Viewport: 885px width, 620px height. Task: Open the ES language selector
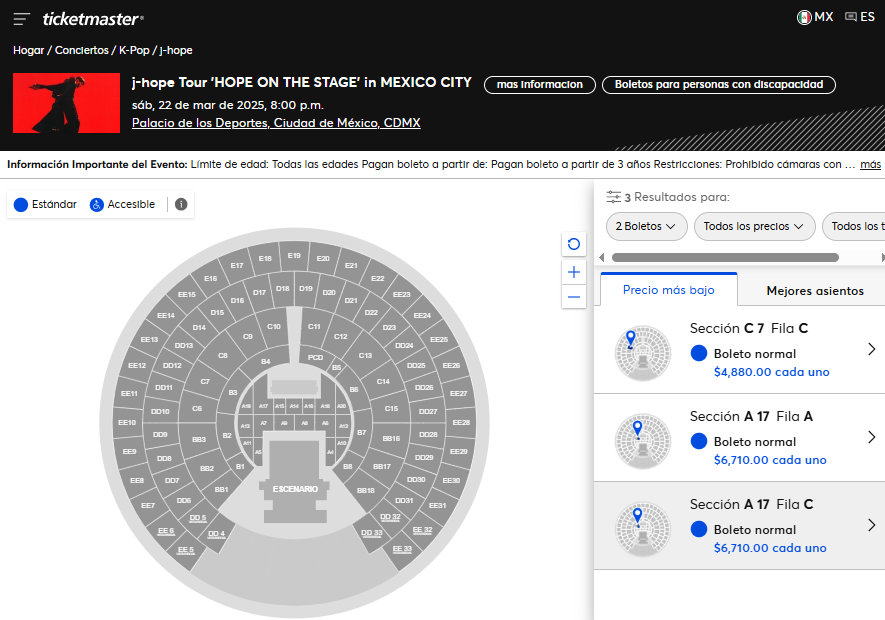(860, 17)
